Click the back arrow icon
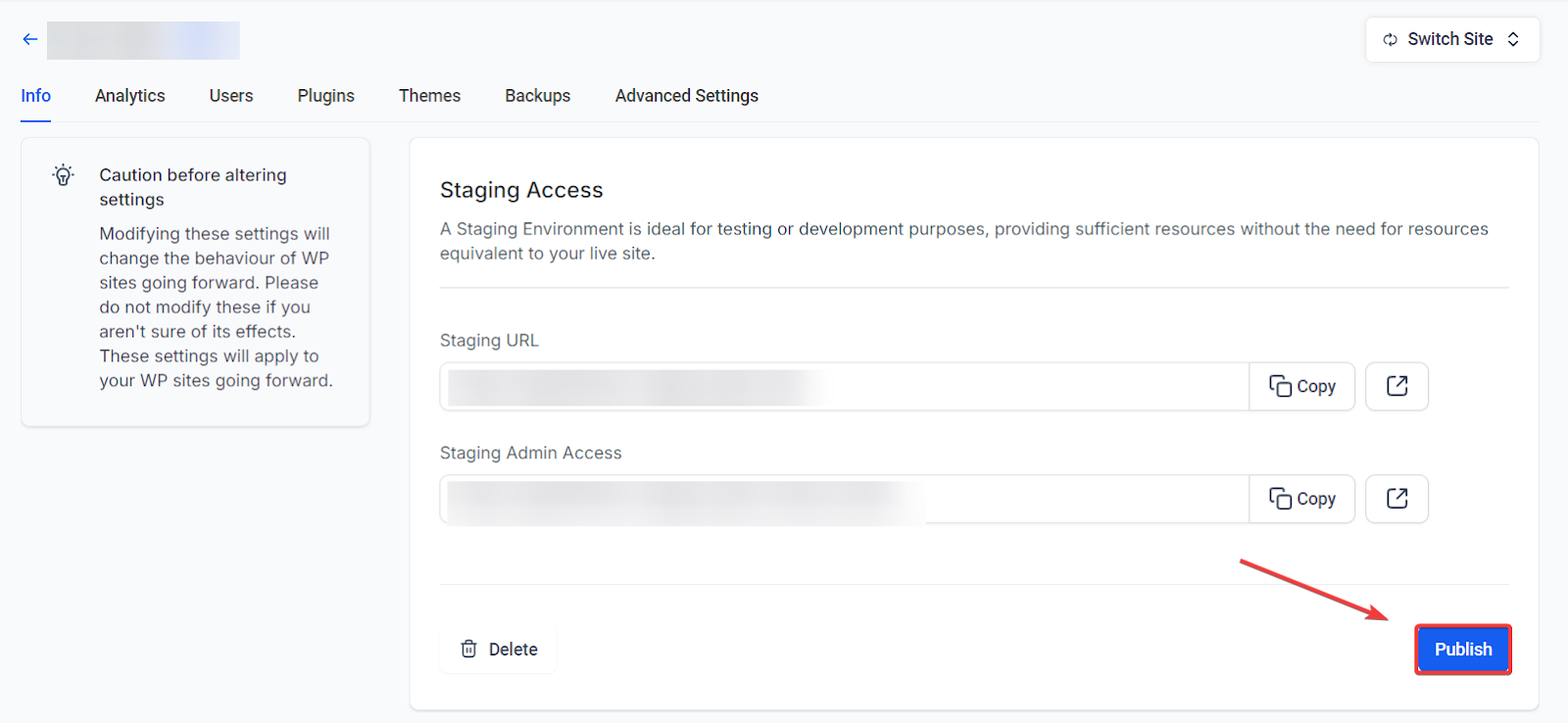 point(30,39)
